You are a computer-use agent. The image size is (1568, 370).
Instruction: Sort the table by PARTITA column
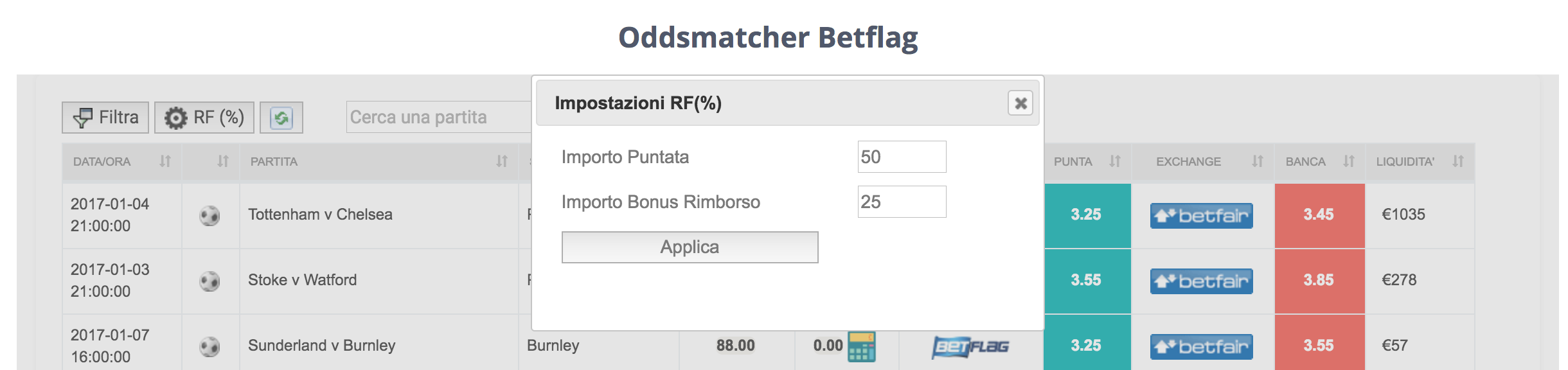pyautogui.click(x=502, y=162)
